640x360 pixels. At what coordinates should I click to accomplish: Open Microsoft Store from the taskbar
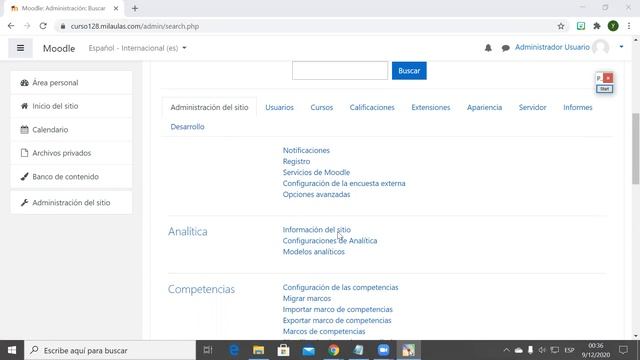click(x=283, y=350)
